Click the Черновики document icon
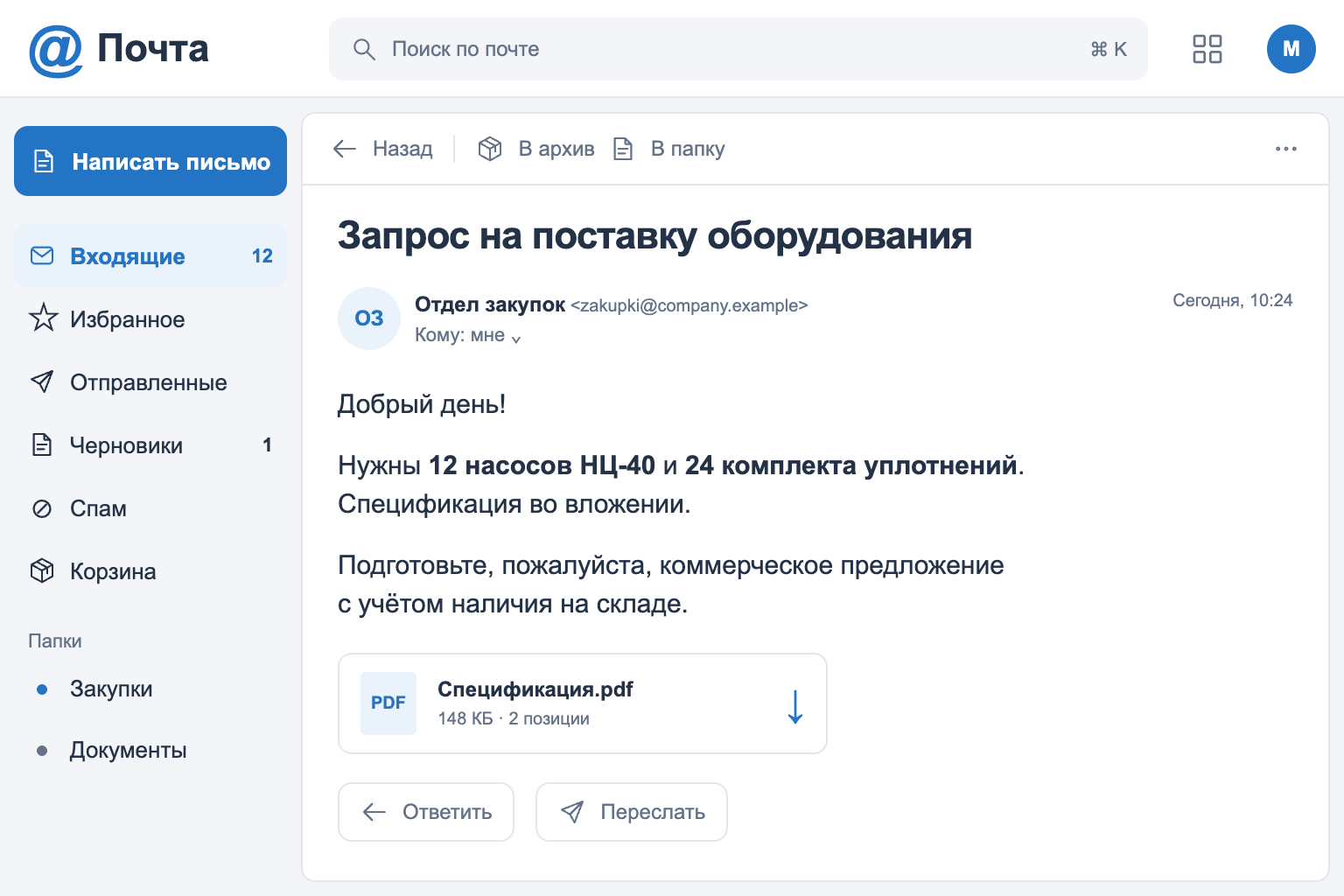This screenshot has width=1344, height=896. click(x=42, y=444)
